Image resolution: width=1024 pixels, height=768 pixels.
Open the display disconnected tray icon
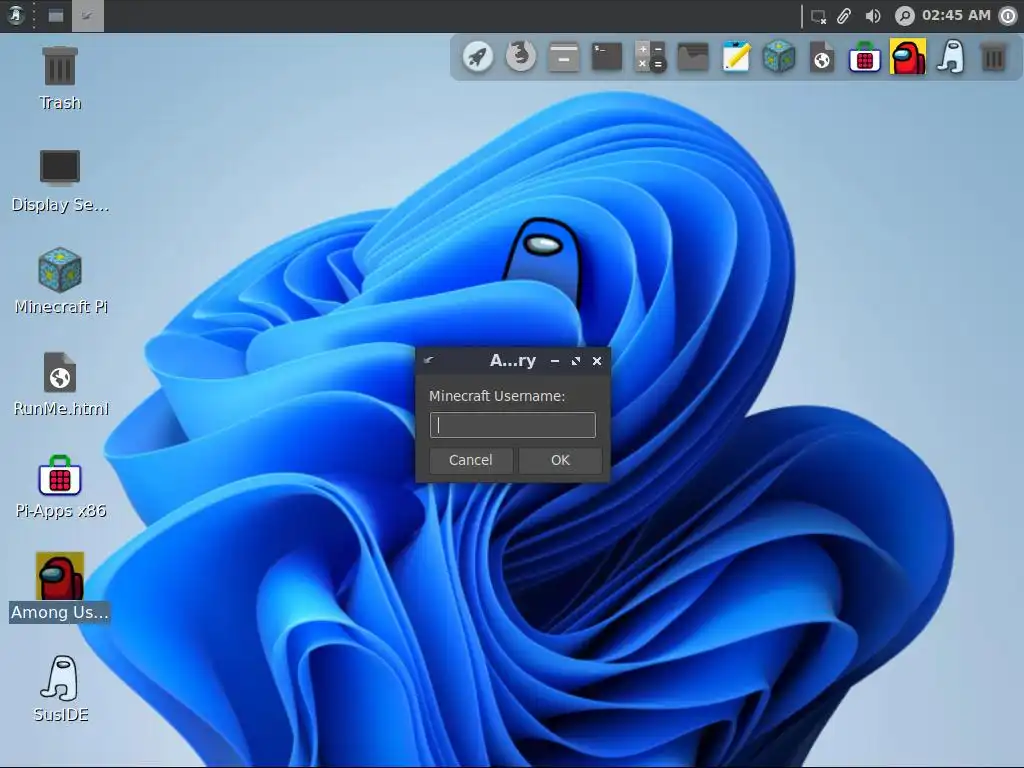(818, 16)
